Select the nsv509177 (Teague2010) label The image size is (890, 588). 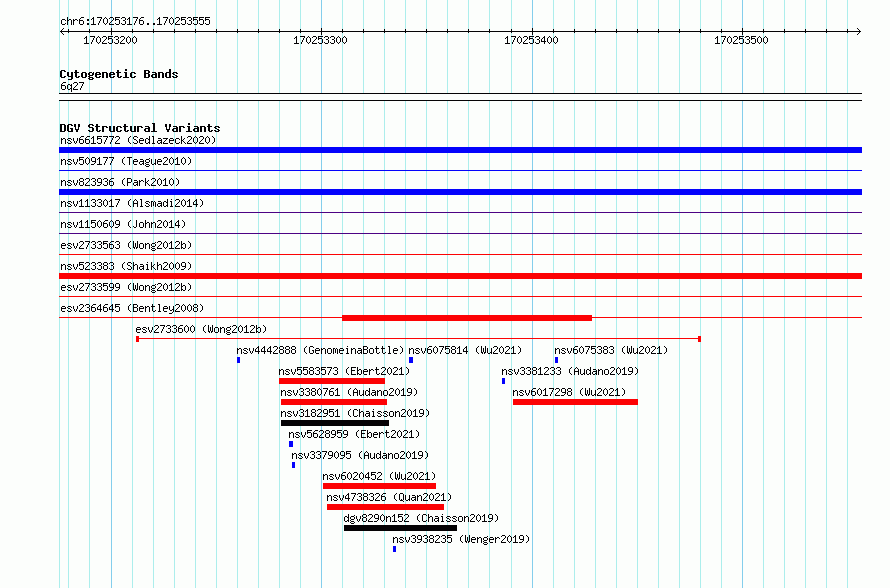[x=126, y=161]
